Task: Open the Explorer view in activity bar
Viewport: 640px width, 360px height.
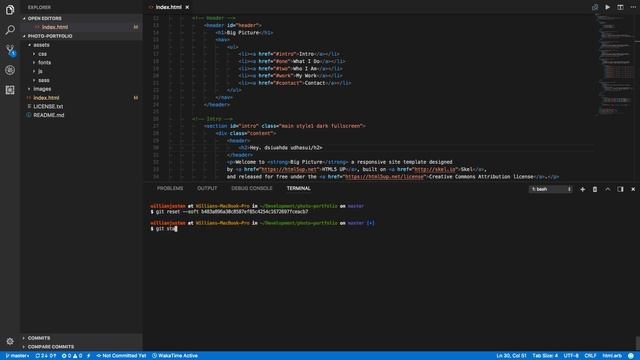Action: [10, 9]
